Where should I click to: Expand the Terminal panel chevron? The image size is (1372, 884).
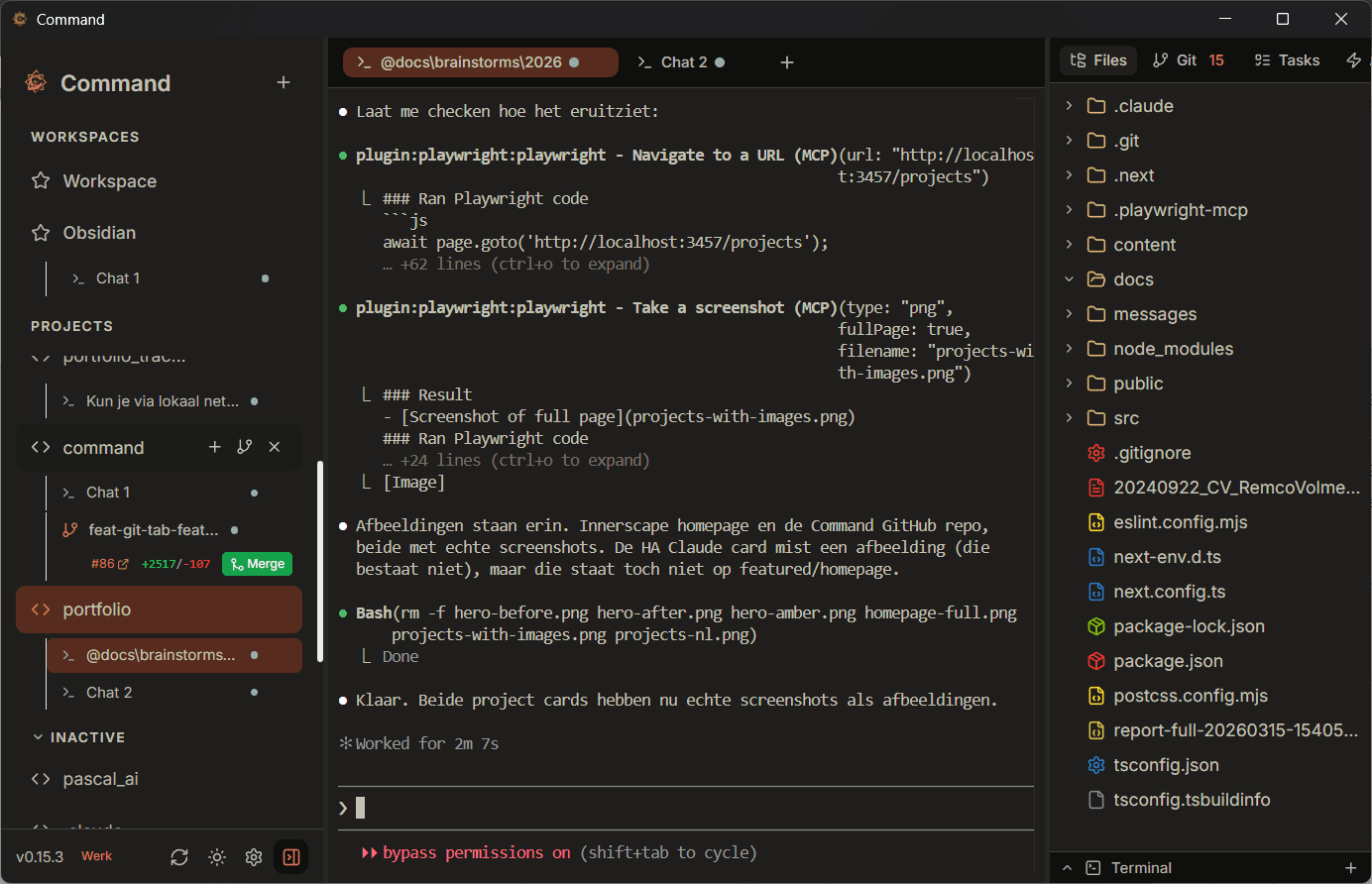tap(1068, 868)
